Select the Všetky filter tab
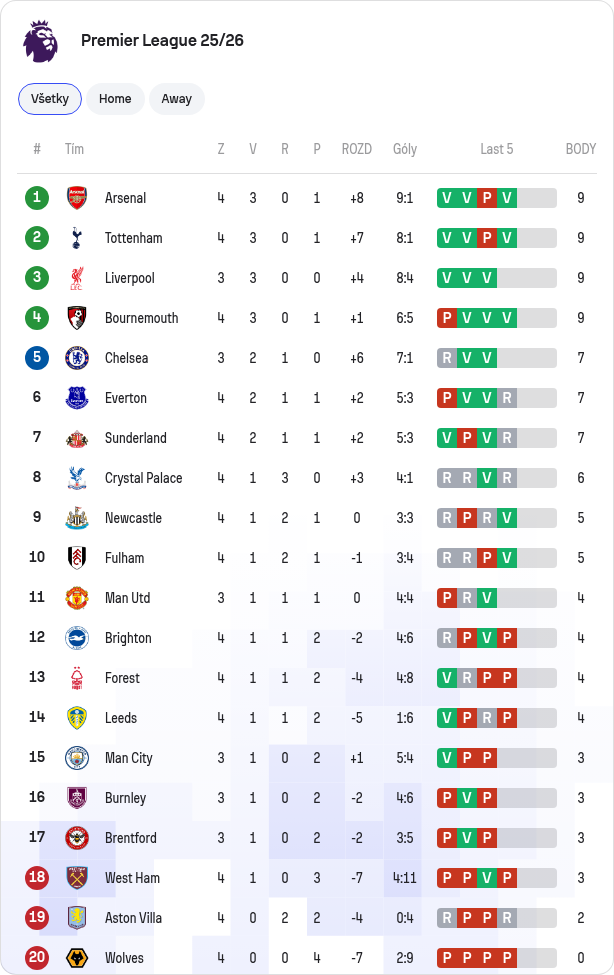This screenshot has width=614, height=975. [x=50, y=99]
